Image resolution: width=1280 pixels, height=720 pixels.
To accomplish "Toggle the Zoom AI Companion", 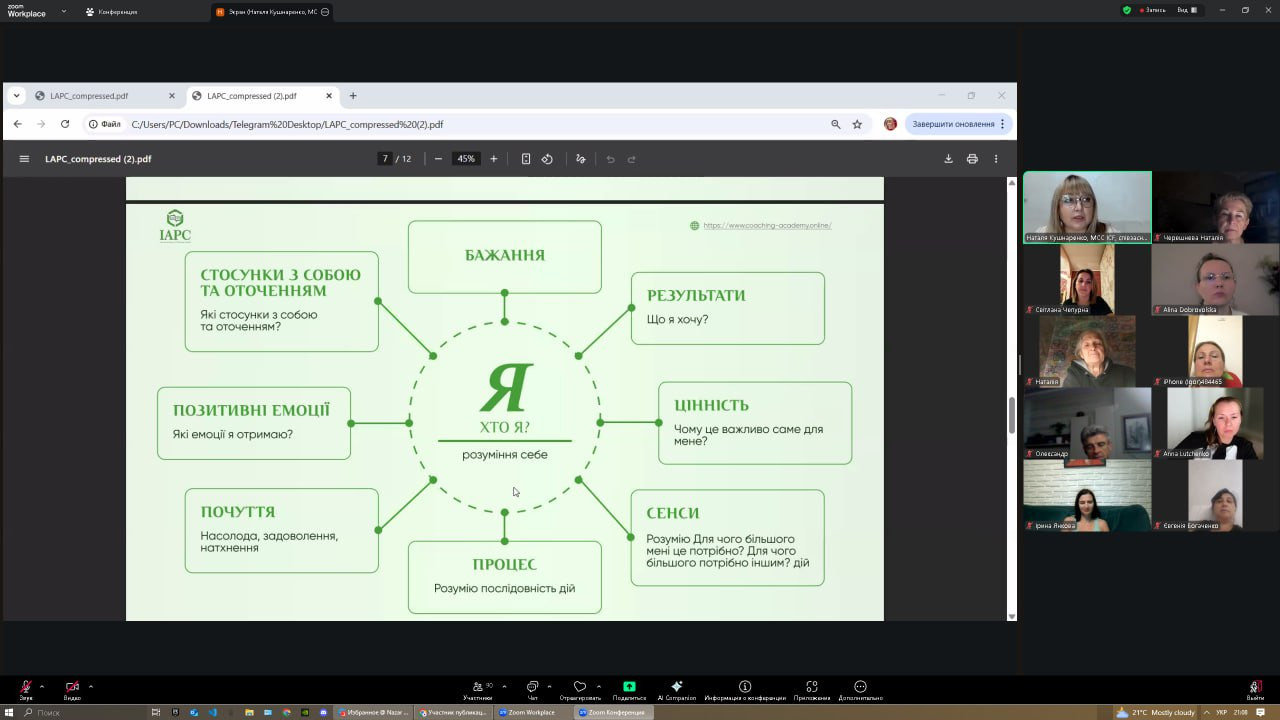I will (x=677, y=688).
